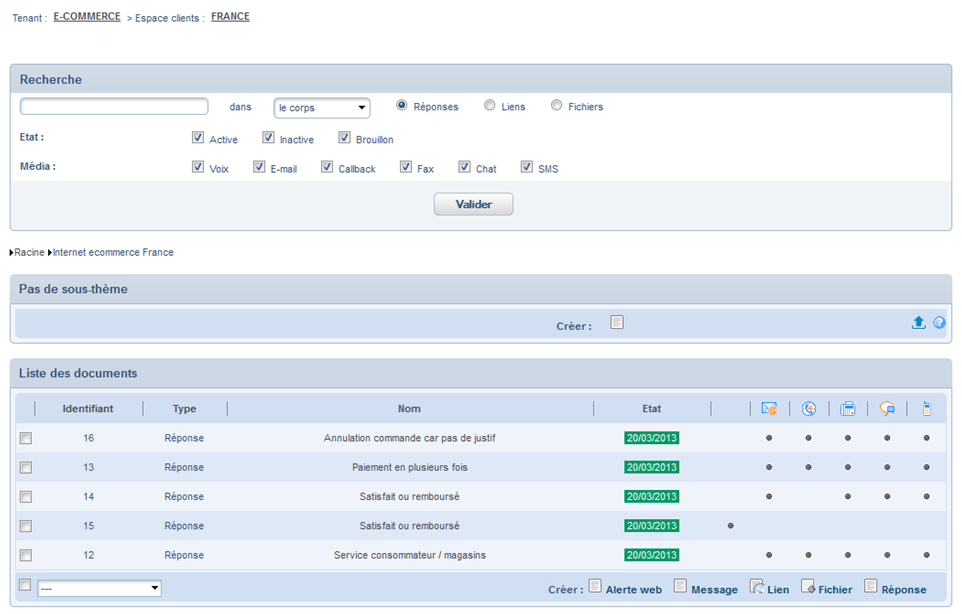Toggle the Chat media checkbox

464,167
